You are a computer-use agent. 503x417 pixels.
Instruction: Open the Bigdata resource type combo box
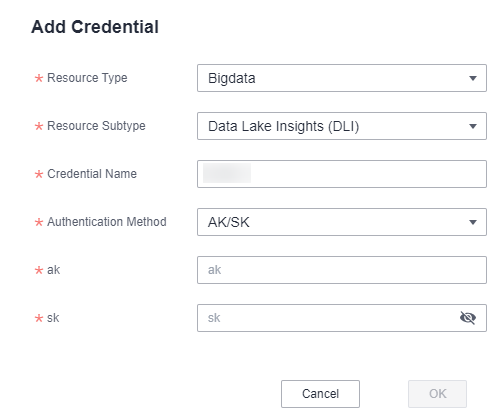(342, 78)
